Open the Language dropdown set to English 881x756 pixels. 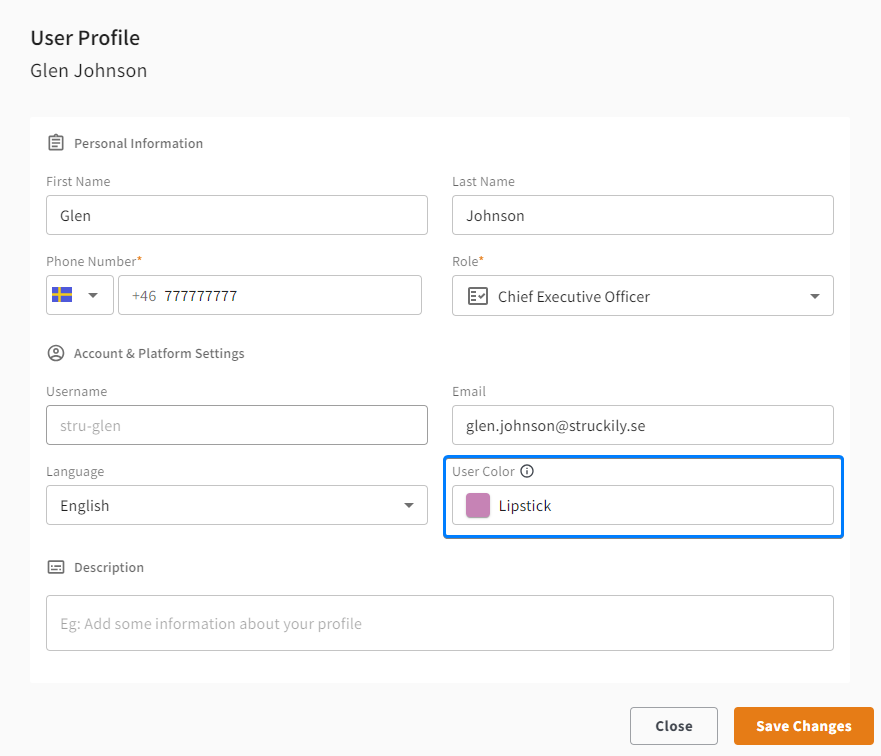pos(237,505)
